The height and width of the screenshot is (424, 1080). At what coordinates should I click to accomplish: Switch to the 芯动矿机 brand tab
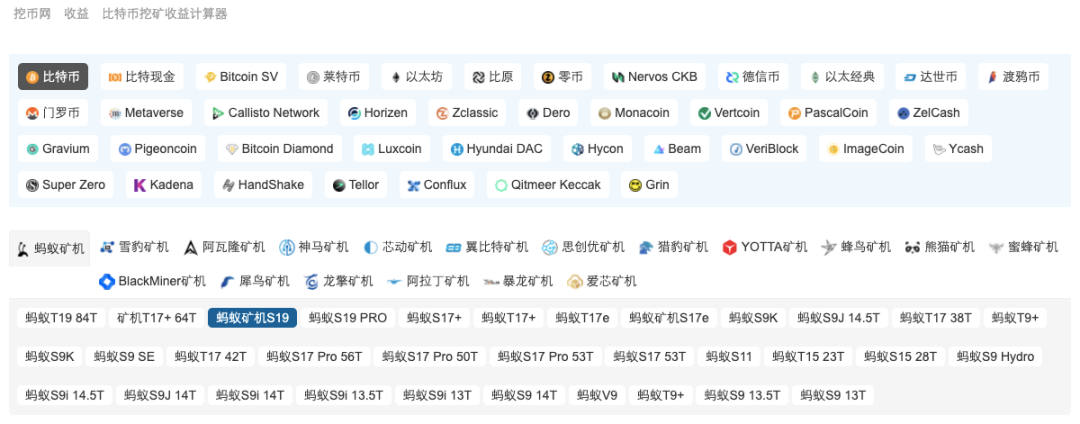[397, 247]
